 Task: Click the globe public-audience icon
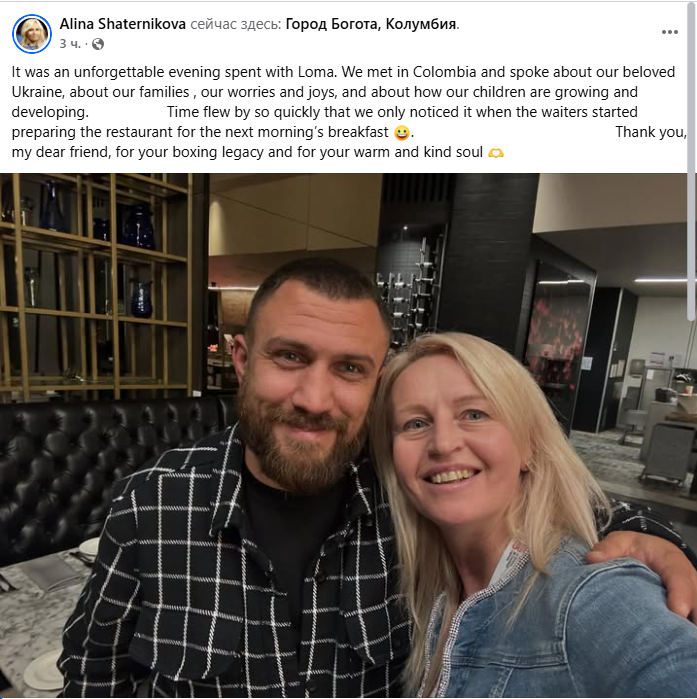pyautogui.click(x=98, y=44)
